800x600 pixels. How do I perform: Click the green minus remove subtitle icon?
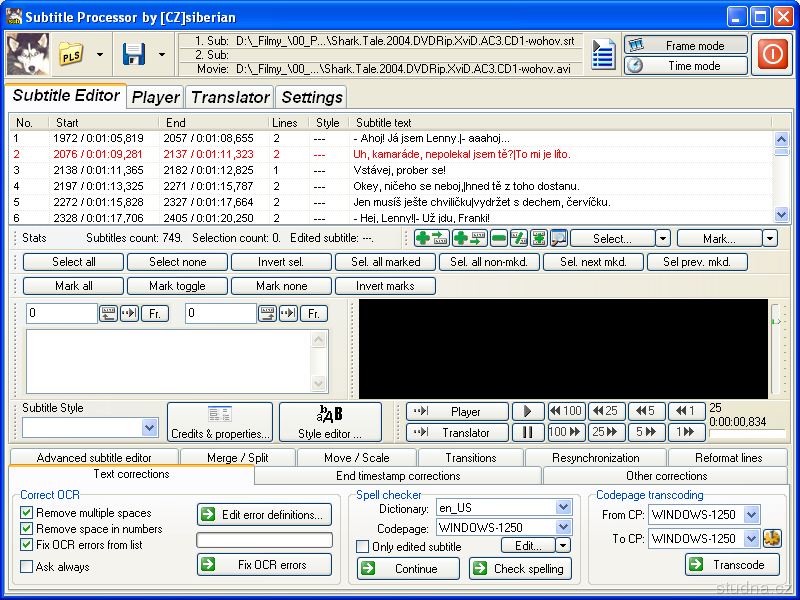[497, 238]
